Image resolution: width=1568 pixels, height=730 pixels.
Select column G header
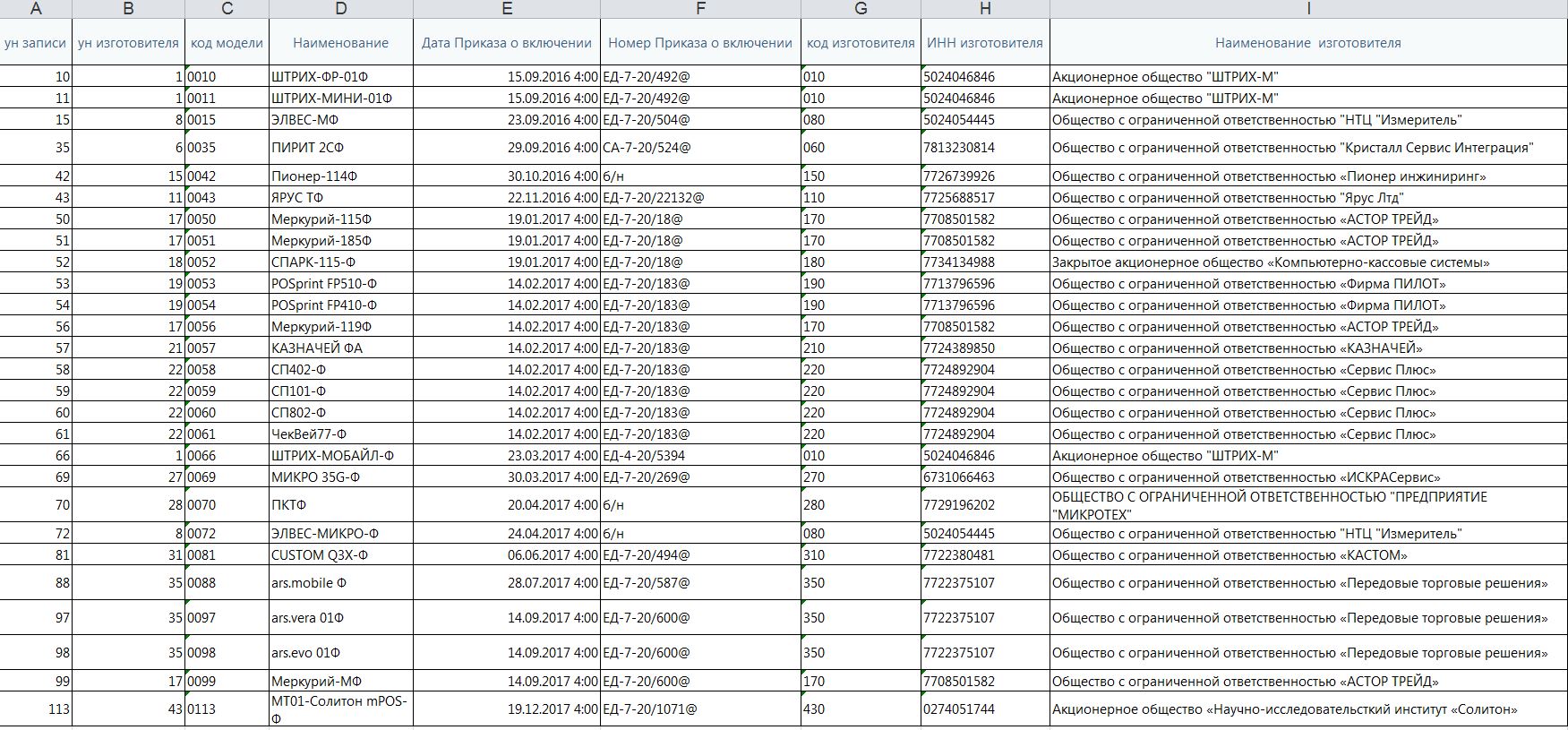[861, 9]
